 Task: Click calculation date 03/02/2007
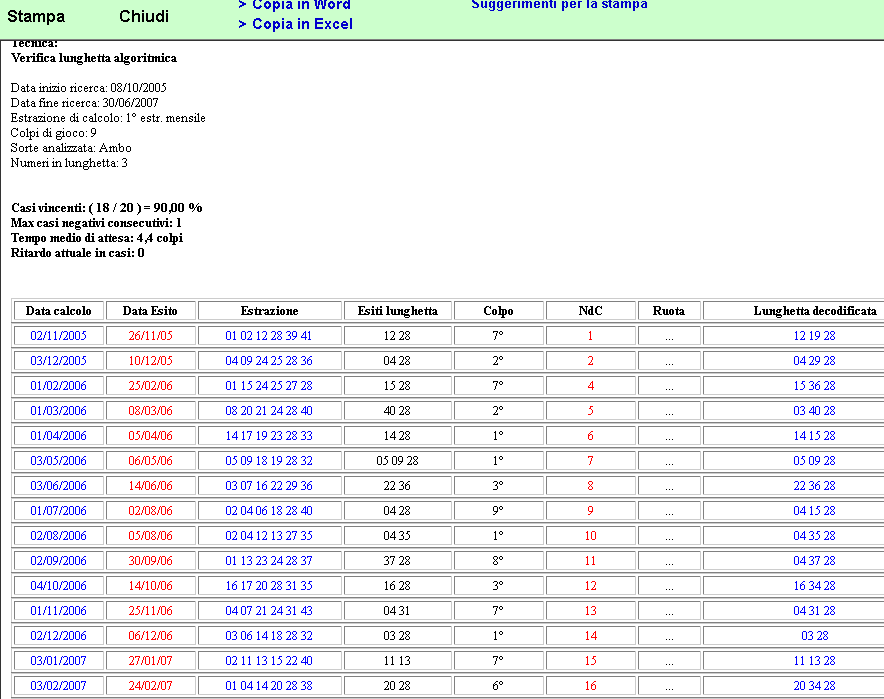[59, 685]
